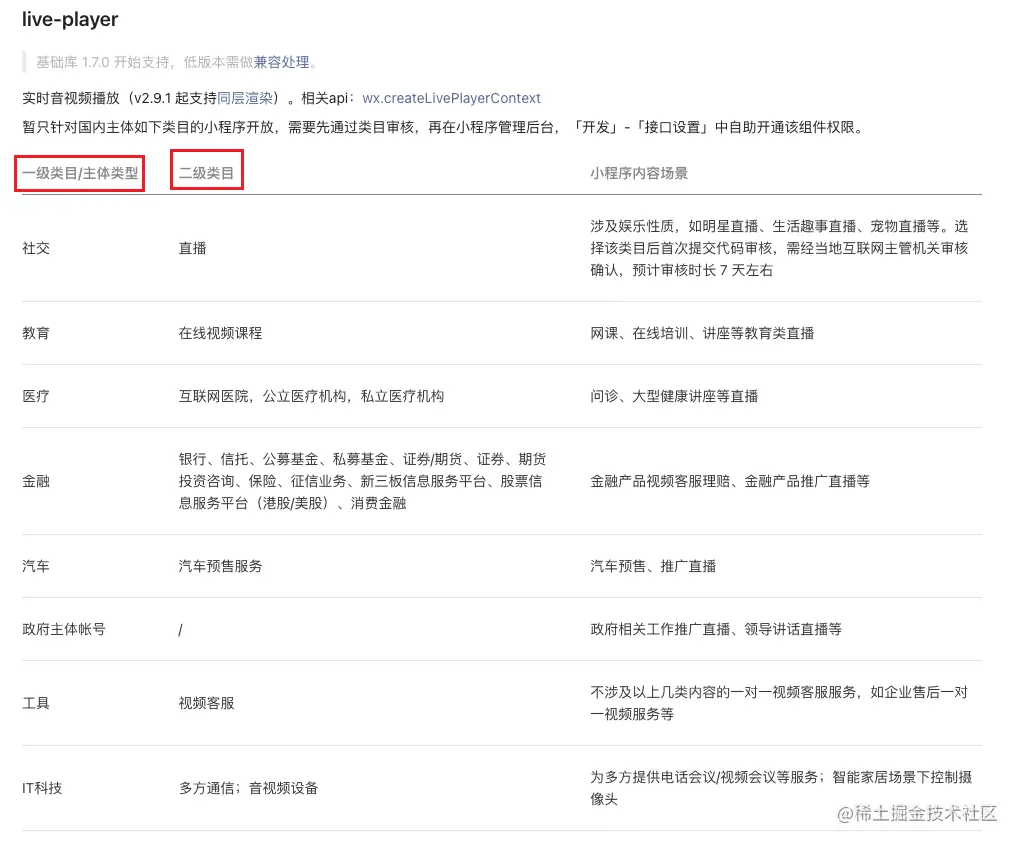
Task: Click the 汽车预售服务 cell
Action: coord(220,566)
